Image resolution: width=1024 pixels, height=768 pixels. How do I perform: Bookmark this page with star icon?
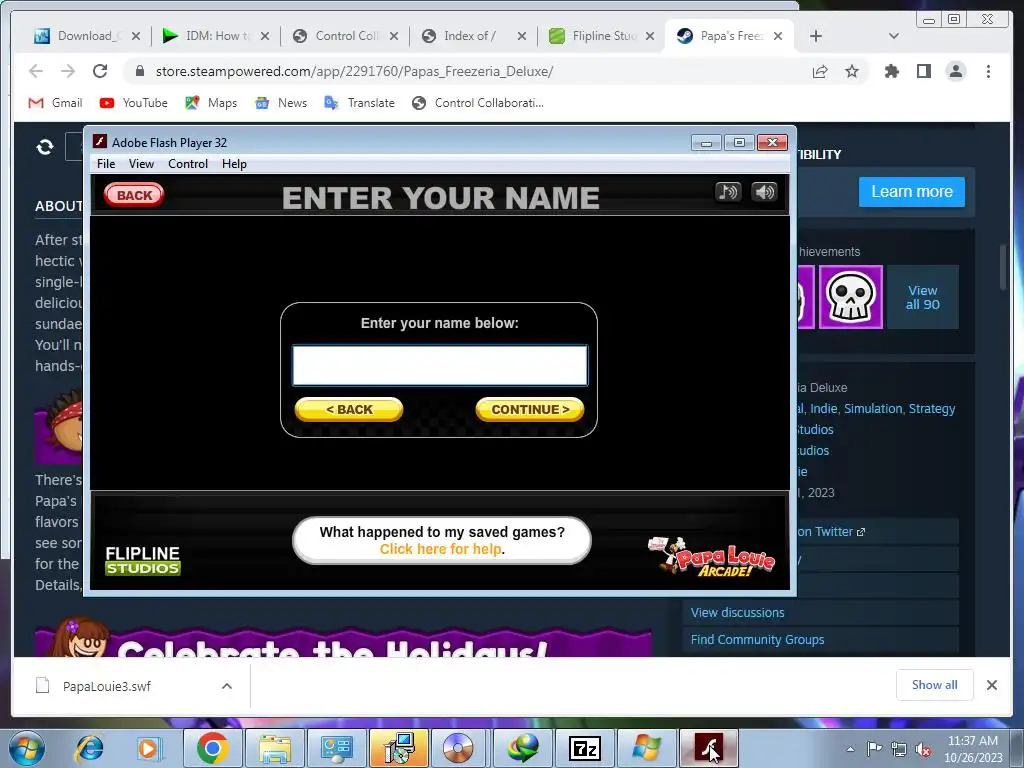(852, 71)
